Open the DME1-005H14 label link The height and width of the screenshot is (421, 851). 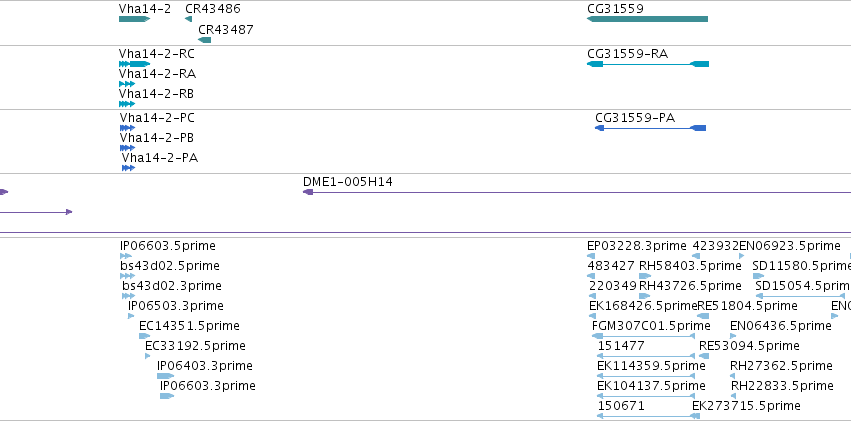(348, 182)
